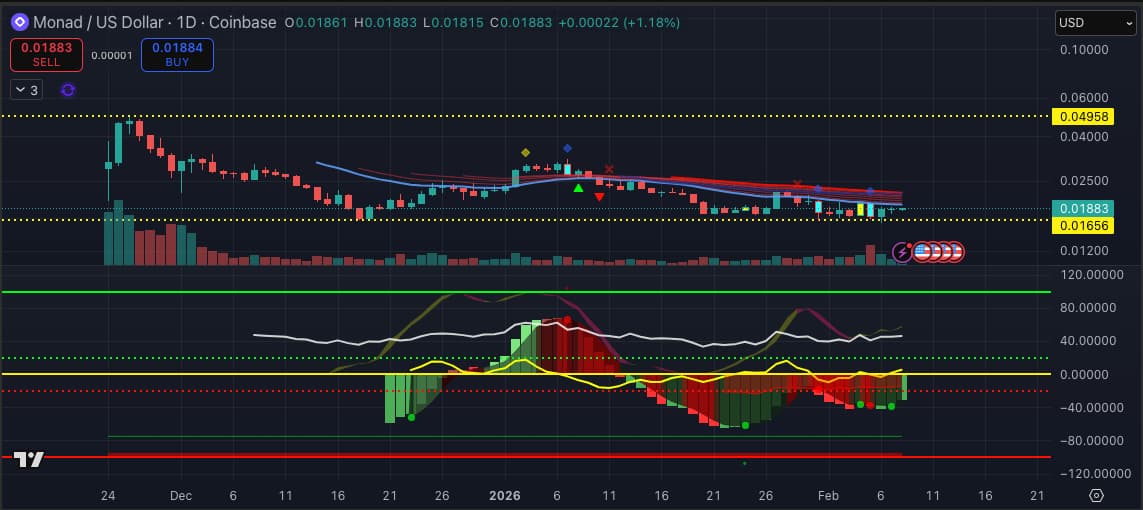Click the SELL button at 0.01883
This screenshot has width=1143, height=510.
tap(46, 54)
